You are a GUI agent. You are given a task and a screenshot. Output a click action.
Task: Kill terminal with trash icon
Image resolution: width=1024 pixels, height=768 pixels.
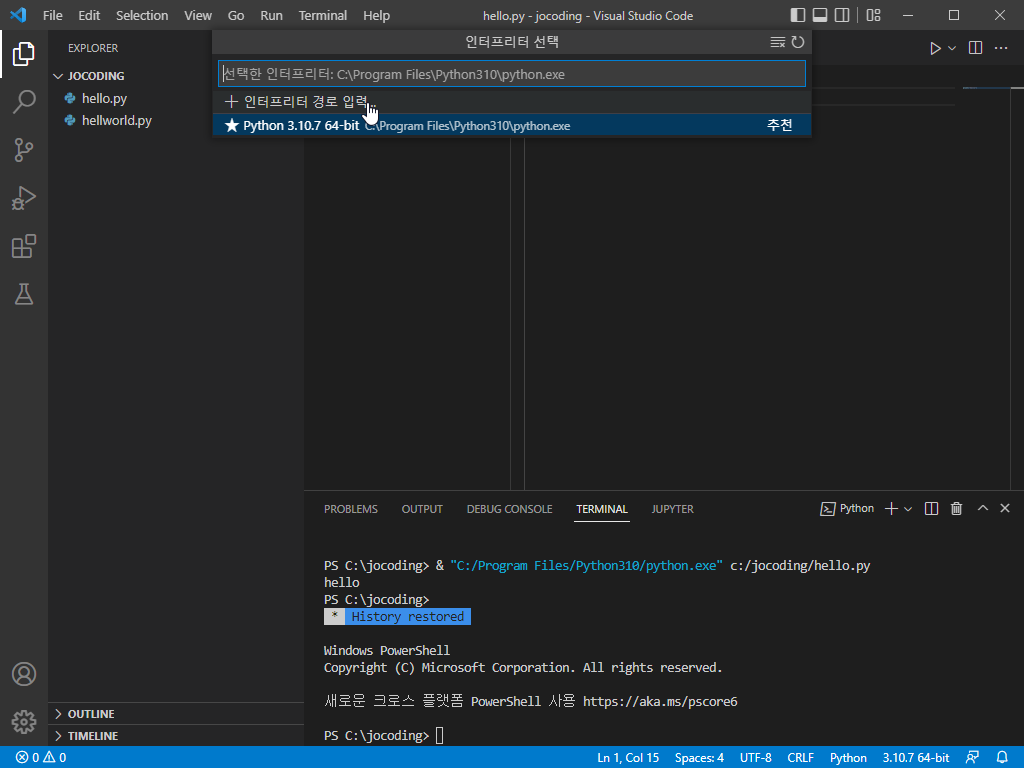956,509
